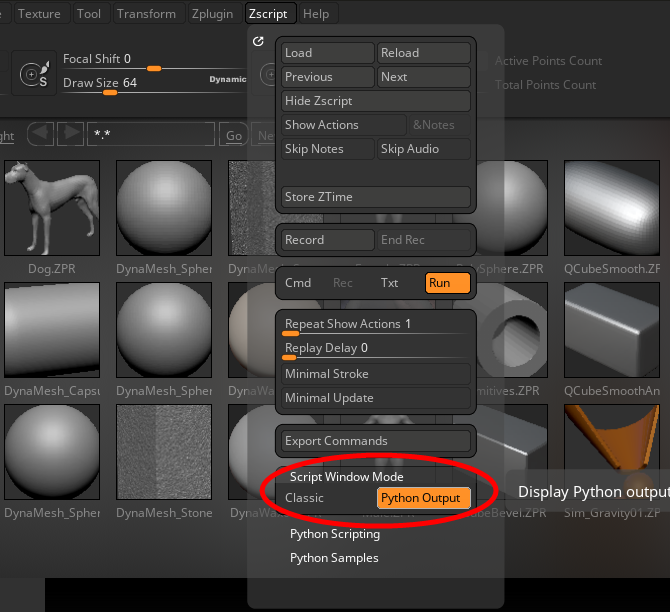This screenshot has height=612, width=670.
Task: Adjust the Draw Size slider
Action: [x=110, y=91]
